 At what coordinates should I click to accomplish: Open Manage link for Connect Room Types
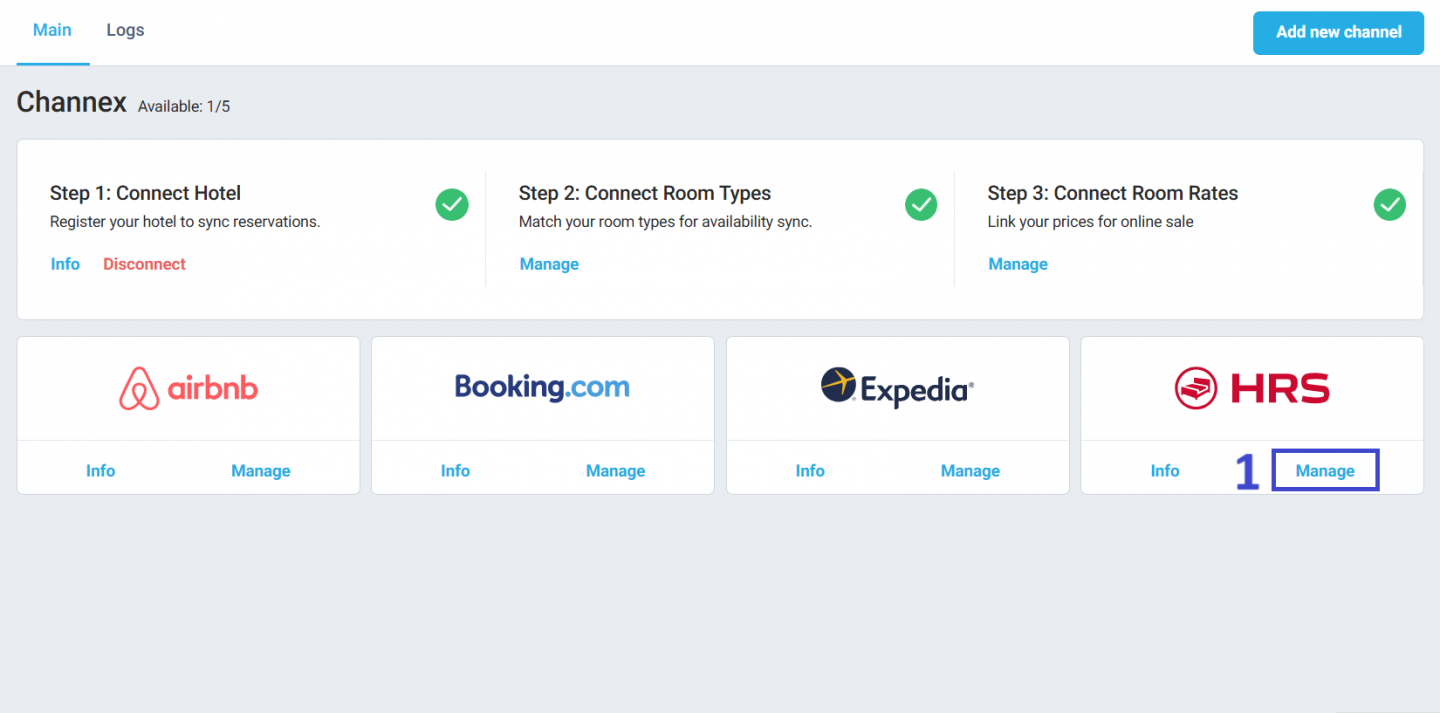tap(549, 264)
